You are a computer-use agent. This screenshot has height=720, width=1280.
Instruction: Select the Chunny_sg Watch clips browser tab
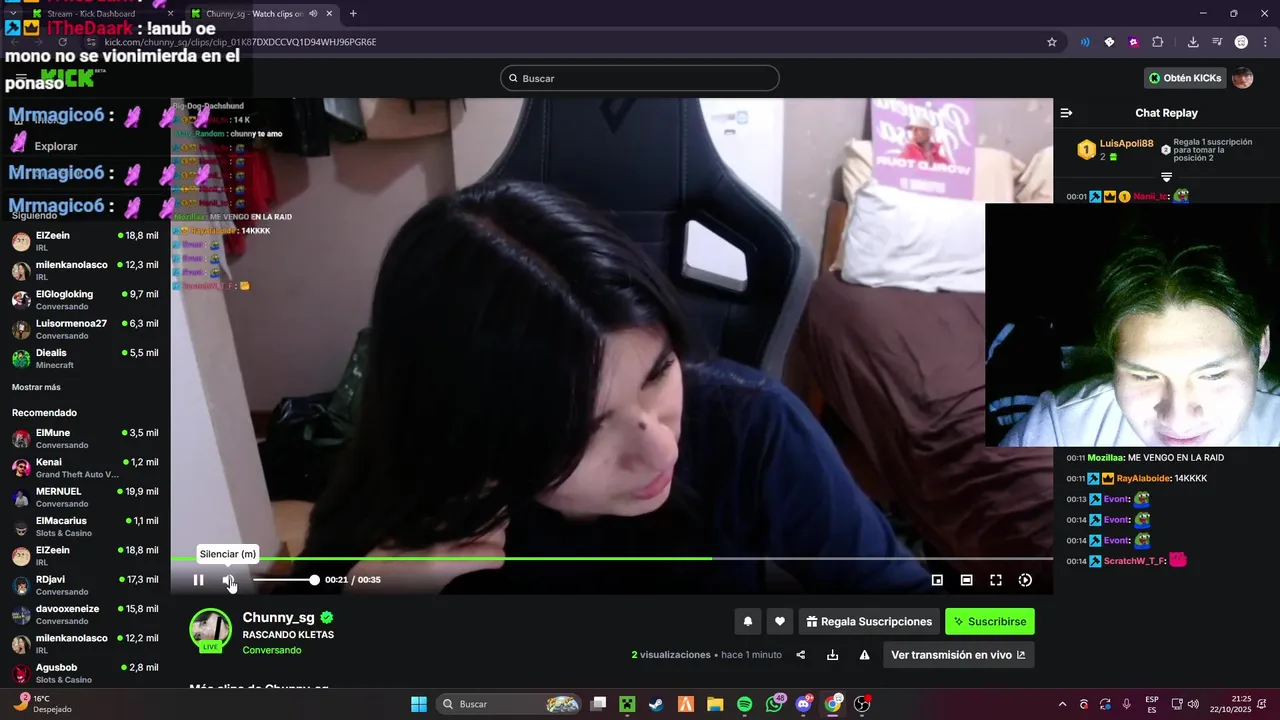pos(260,13)
